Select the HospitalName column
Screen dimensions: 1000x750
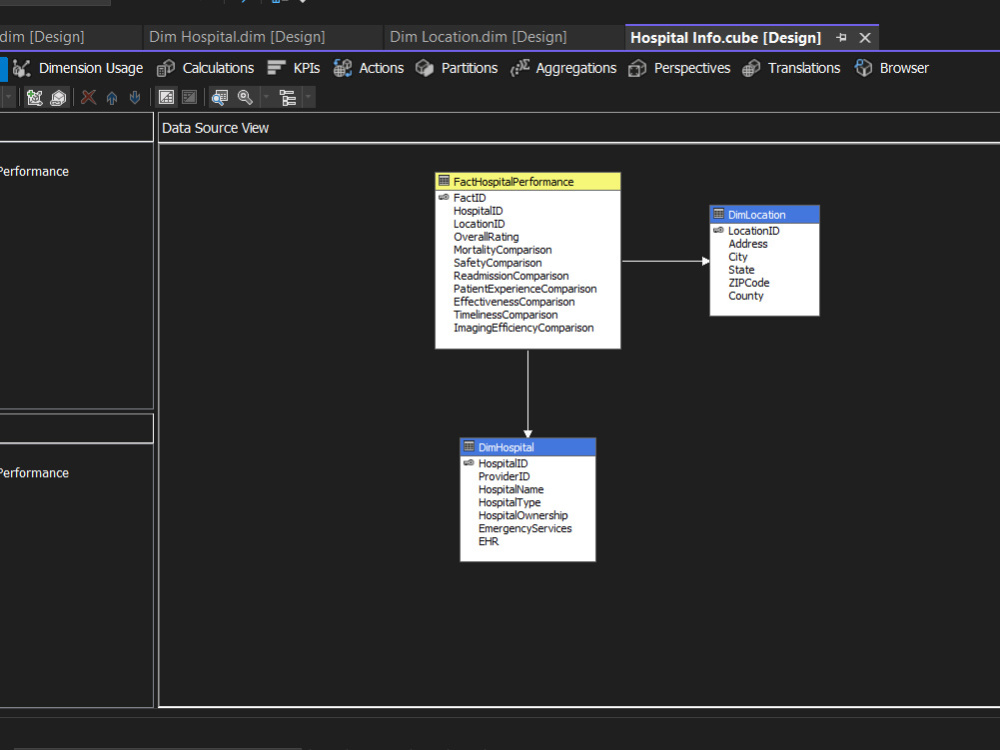(x=511, y=489)
